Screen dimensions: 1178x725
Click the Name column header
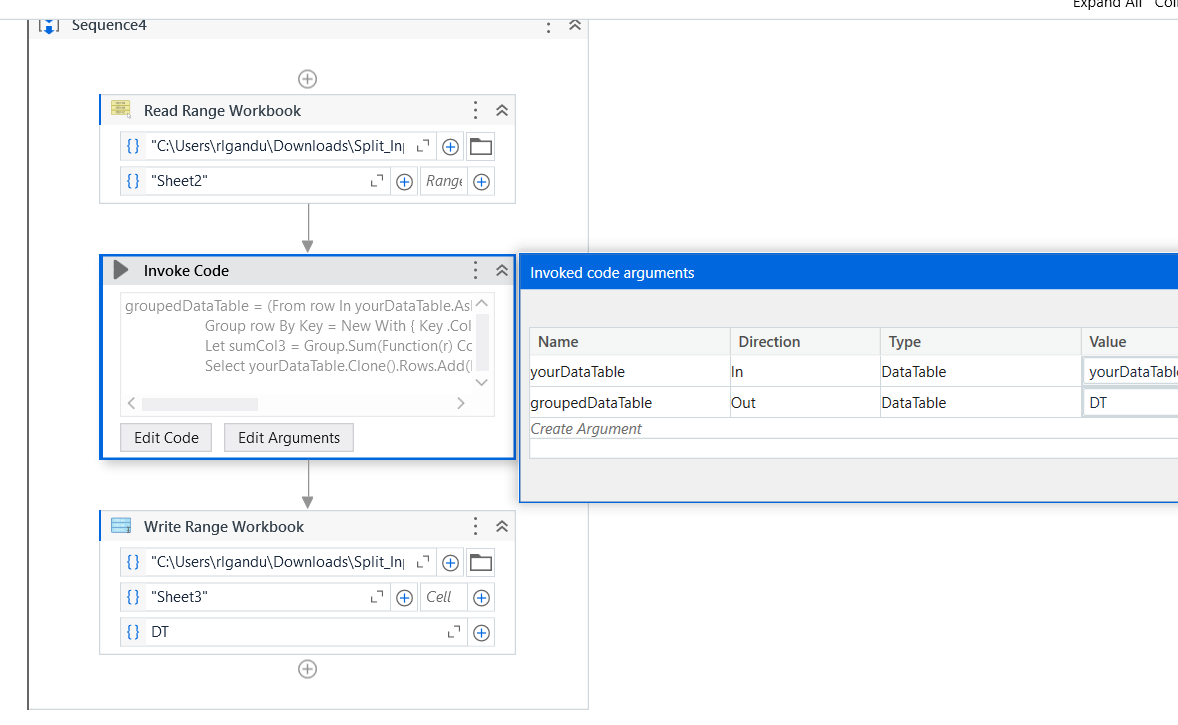[x=630, y=342]
